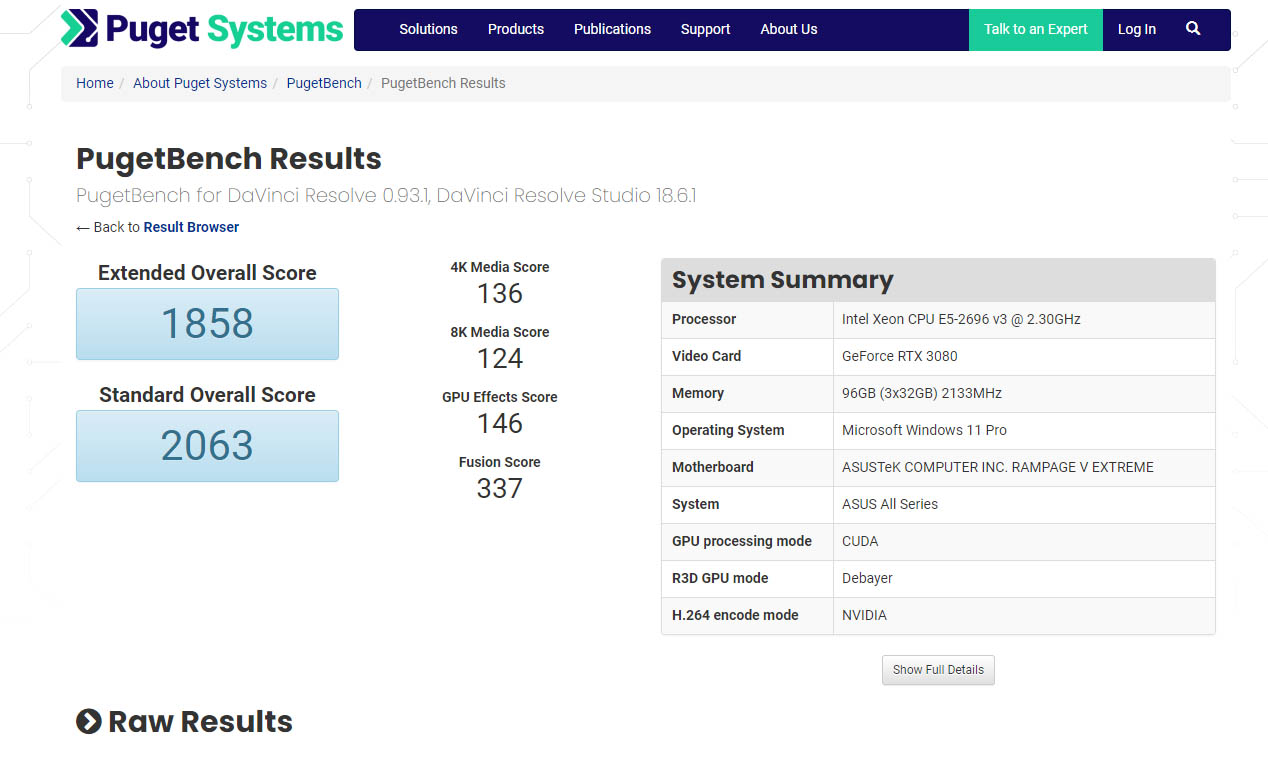Image resolution: width=1268 pixels, height=758 pixels.
Task: Click the System Summary heading
Action: pos(783,280)
